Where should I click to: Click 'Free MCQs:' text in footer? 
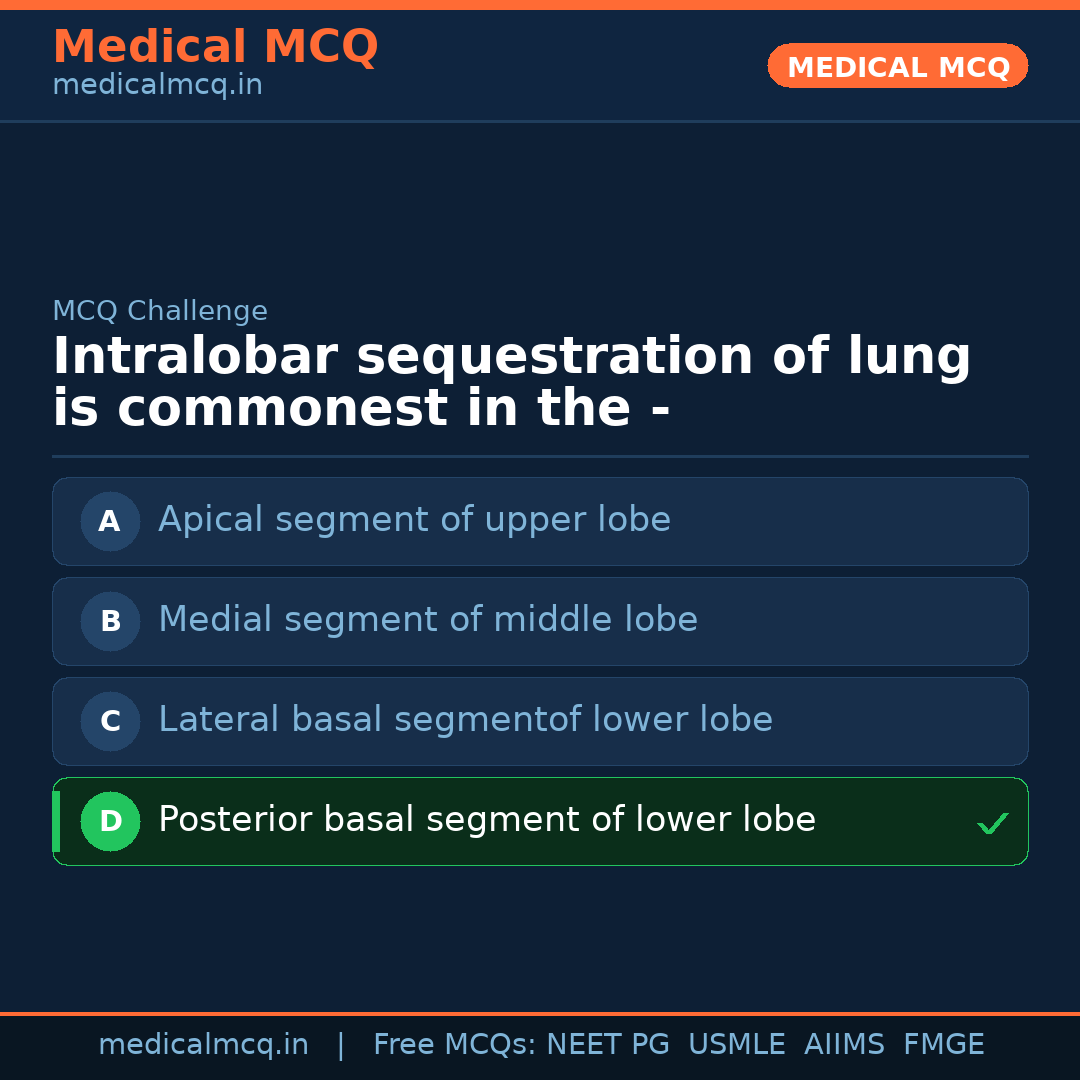[x=455, y=1045]
